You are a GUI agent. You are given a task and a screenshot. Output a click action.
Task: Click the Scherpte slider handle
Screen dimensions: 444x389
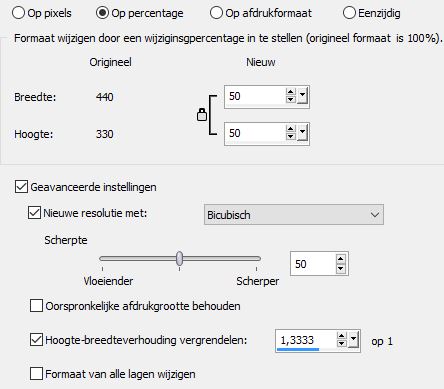tap(180, 258)
